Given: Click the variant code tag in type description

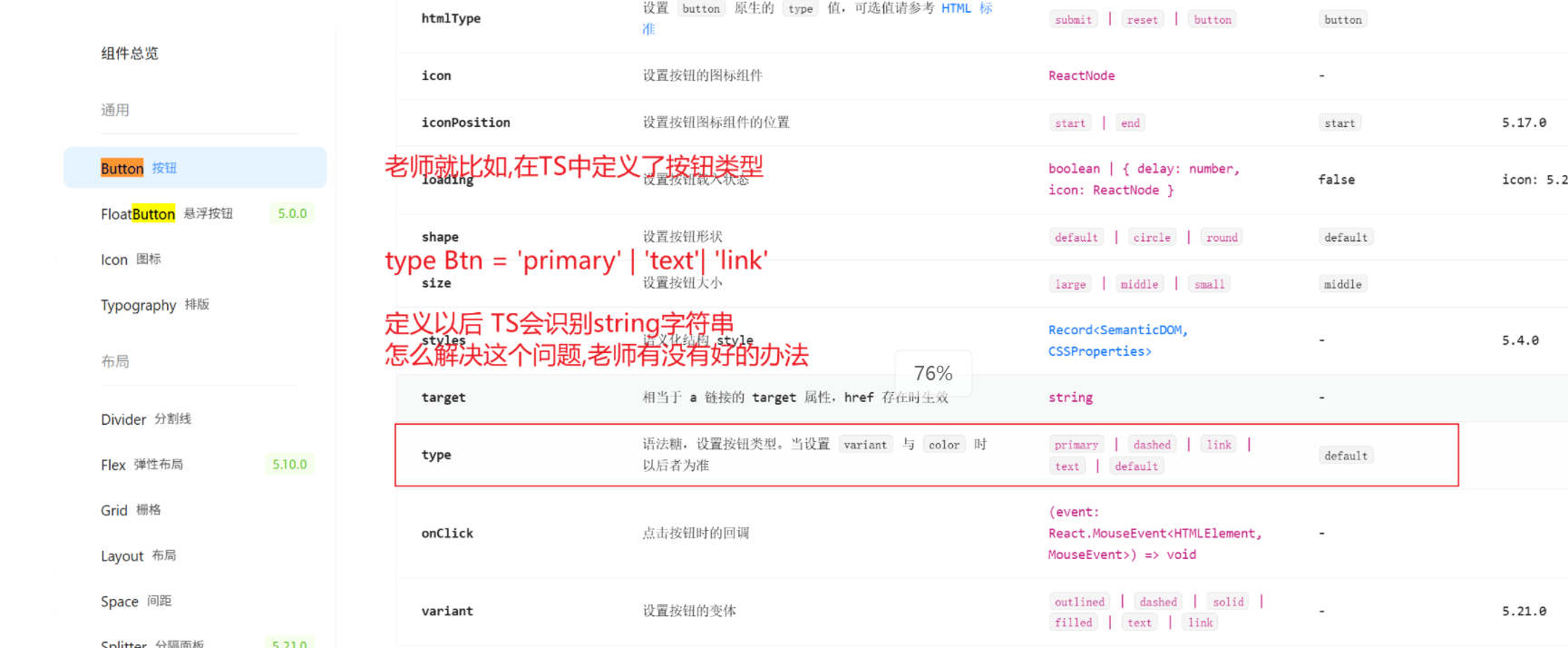Looking at the screenshot, I should click(865, 445).
